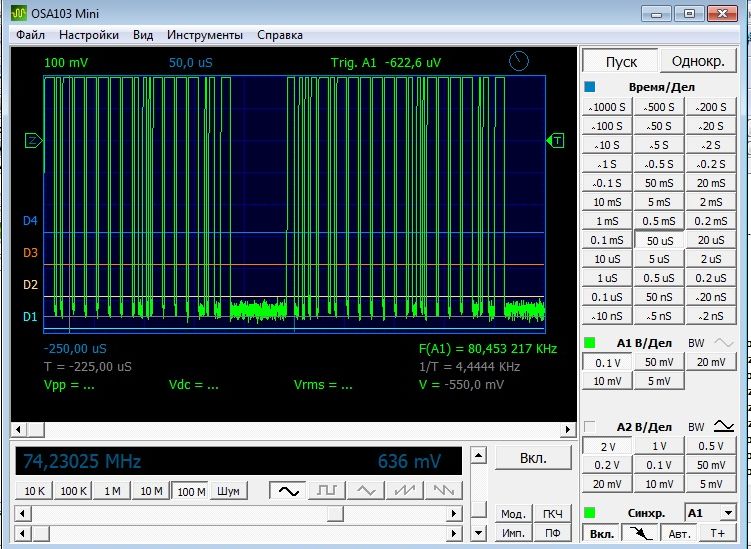Screen dimensions: 751x549
Task: Open the Настройки menu
Action: click(89, 35)
